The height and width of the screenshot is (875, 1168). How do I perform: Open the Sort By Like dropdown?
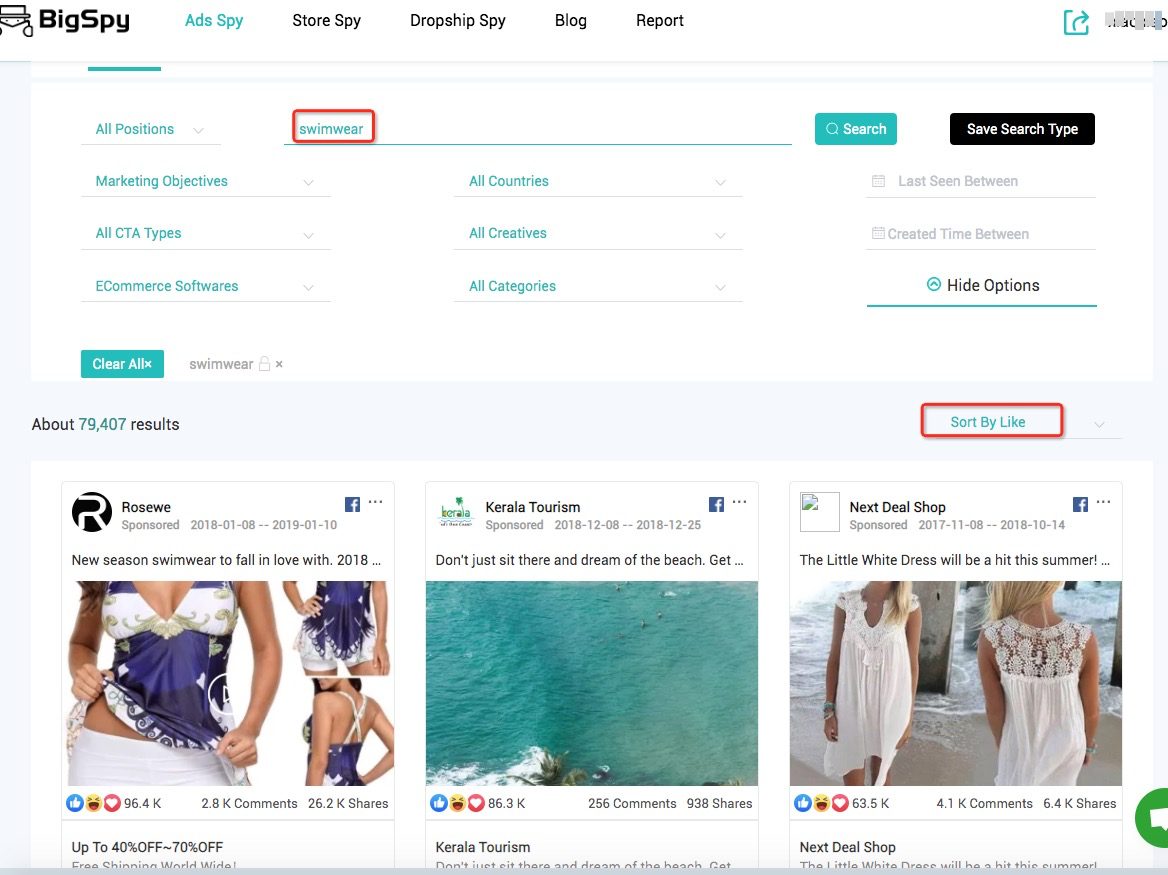coord(1021,422)
